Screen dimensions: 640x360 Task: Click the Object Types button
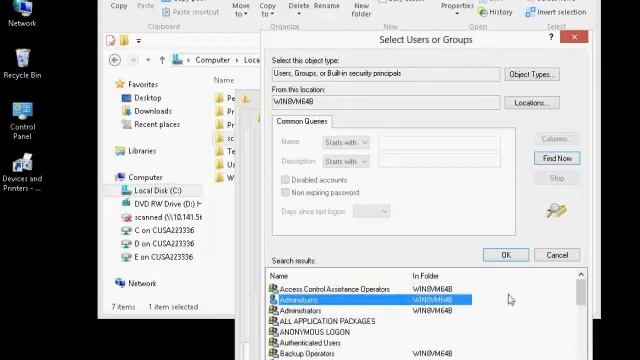pos(532,74)
